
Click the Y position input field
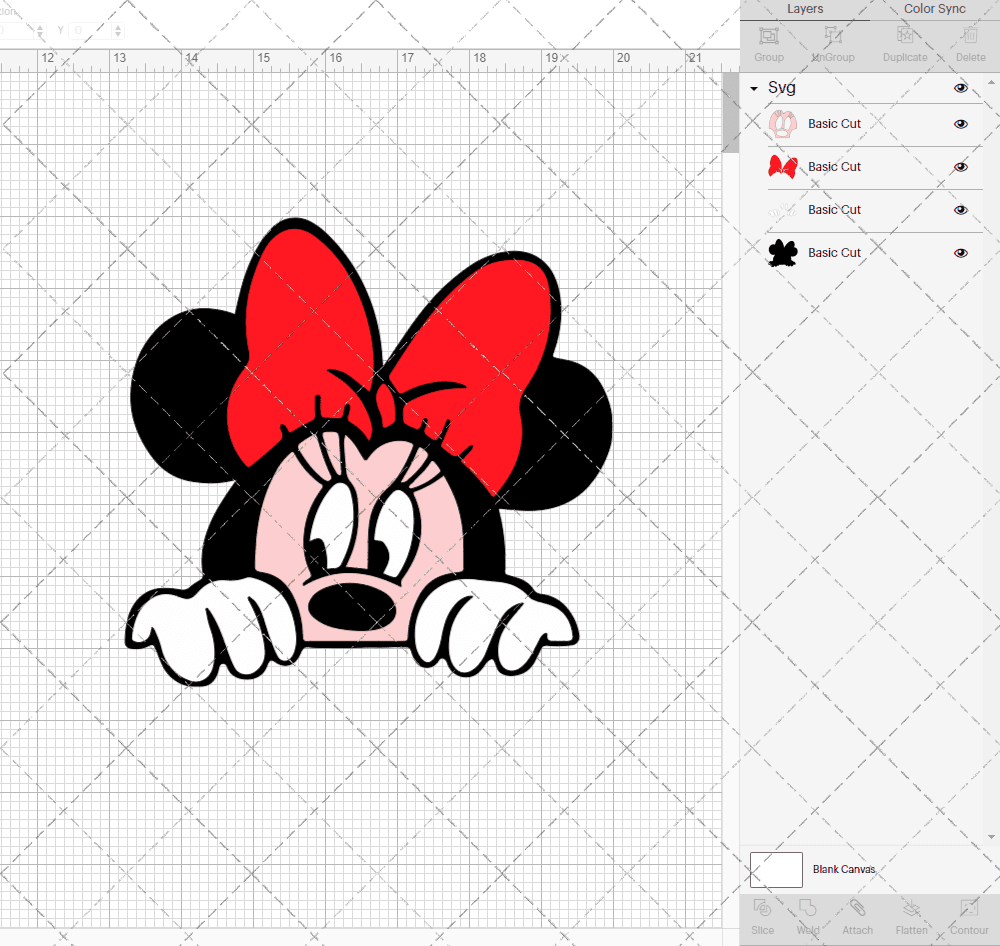89,30
